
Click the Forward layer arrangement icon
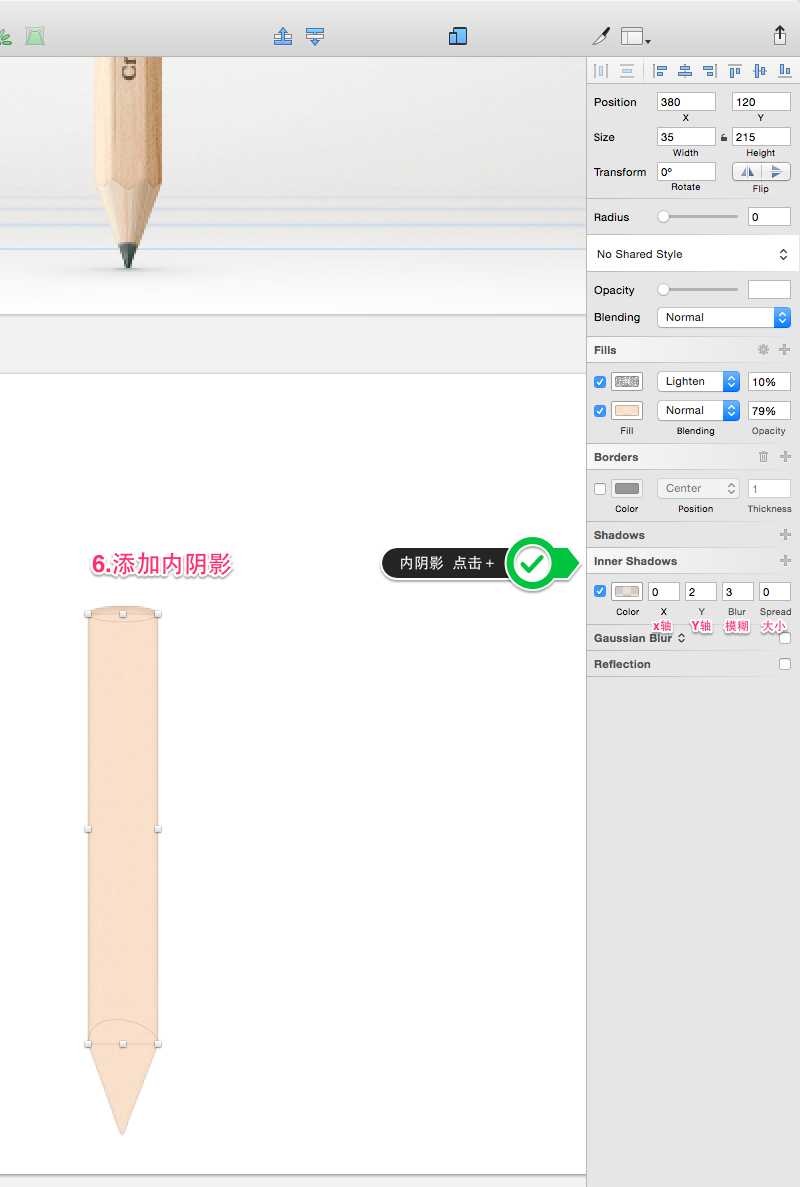pos(283,36)
